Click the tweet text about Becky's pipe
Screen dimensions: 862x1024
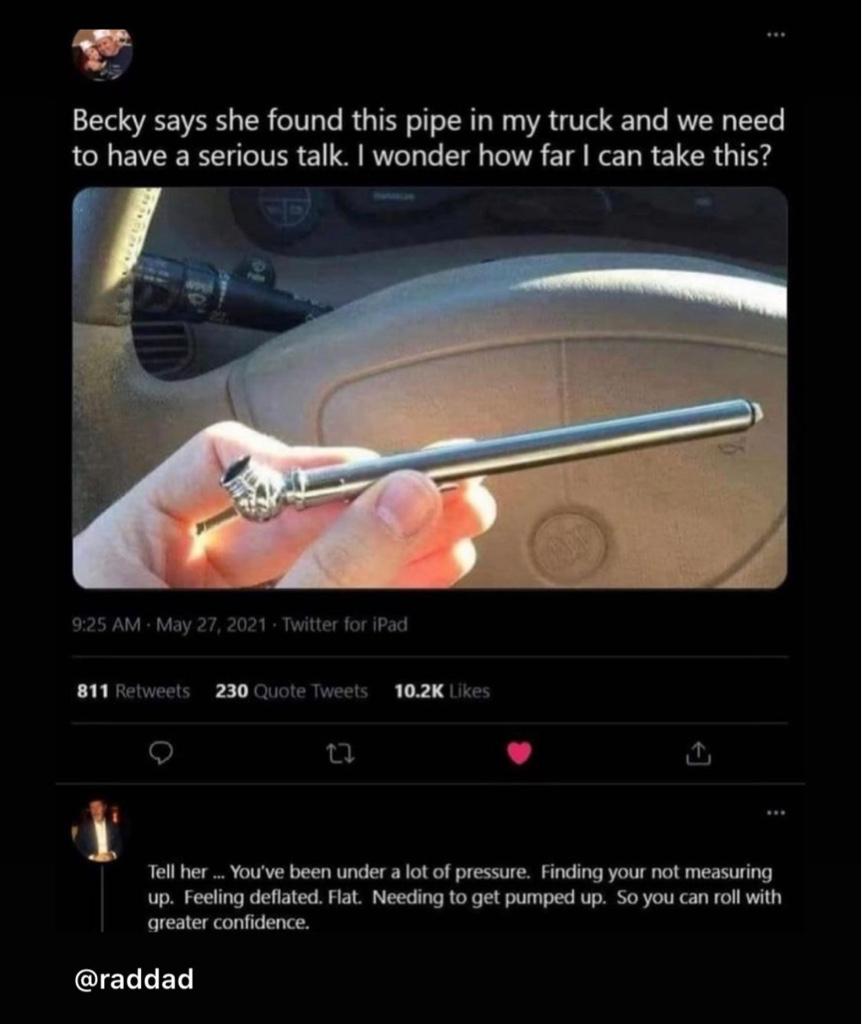[428, 138]
